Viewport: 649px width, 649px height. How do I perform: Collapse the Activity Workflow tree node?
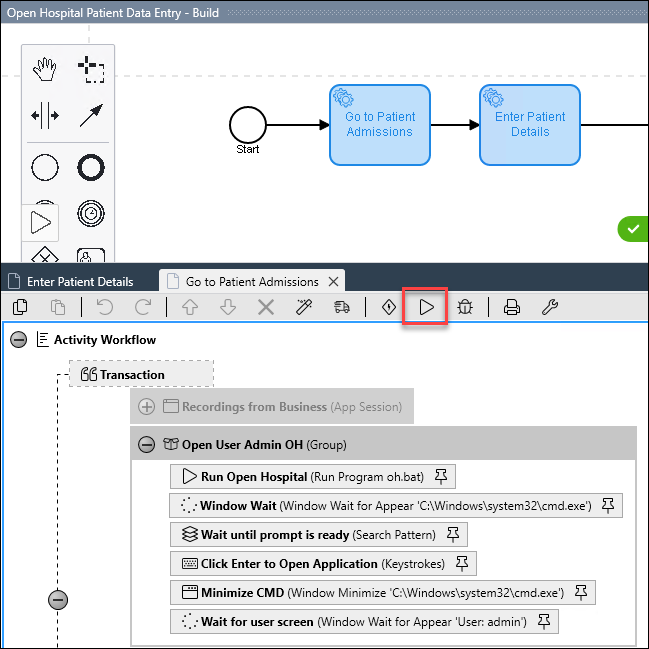18,340
